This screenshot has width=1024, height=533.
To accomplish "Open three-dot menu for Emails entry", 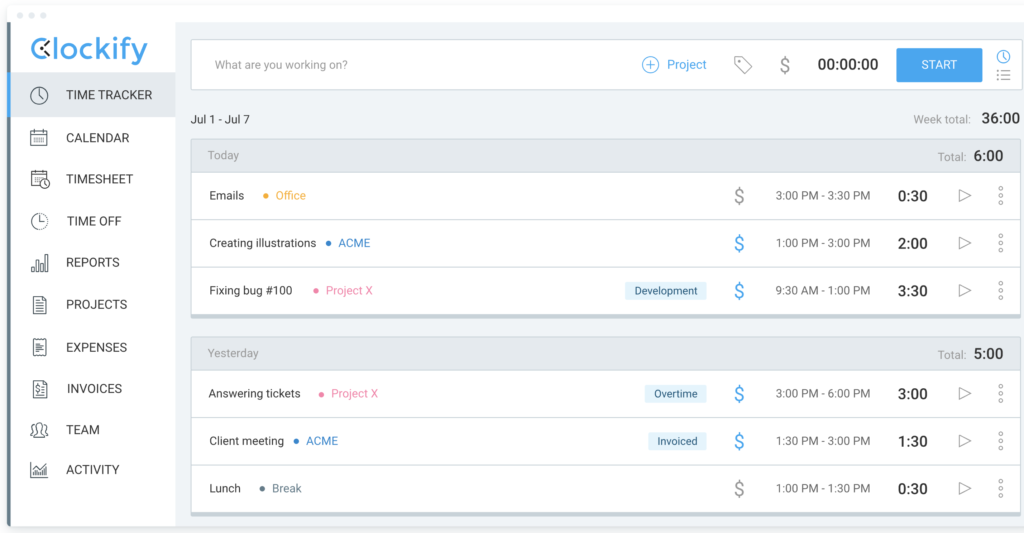I will [1000, 196].
